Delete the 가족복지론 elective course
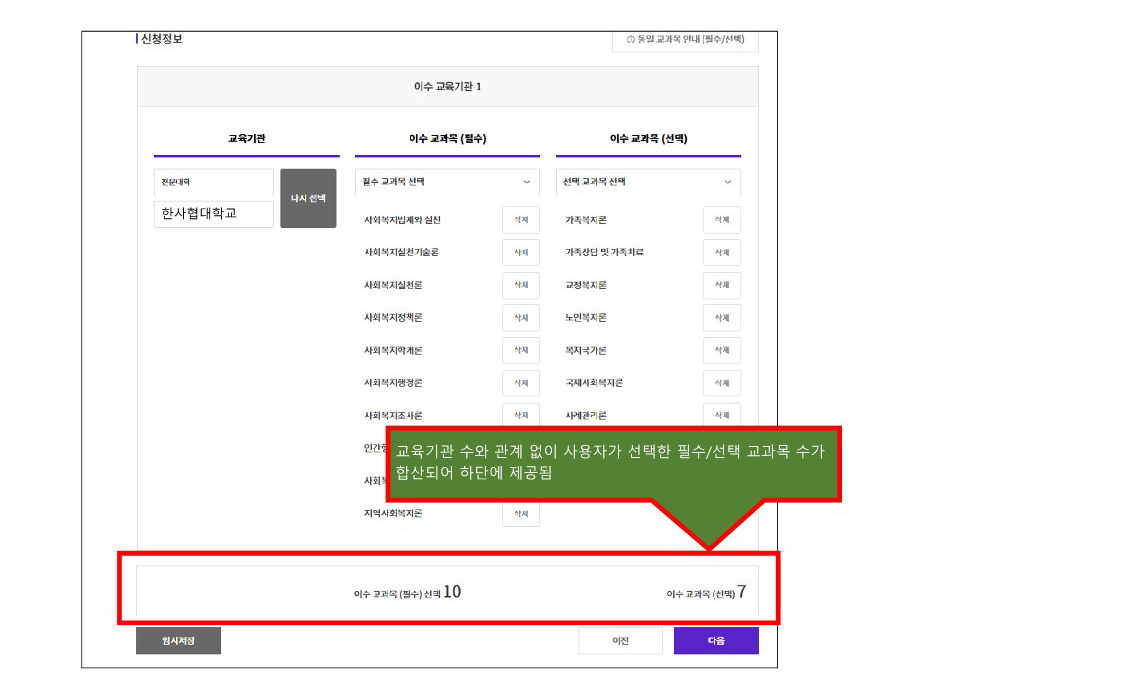The width and height of the screenshot is (1123, 699). click(722, 220)
